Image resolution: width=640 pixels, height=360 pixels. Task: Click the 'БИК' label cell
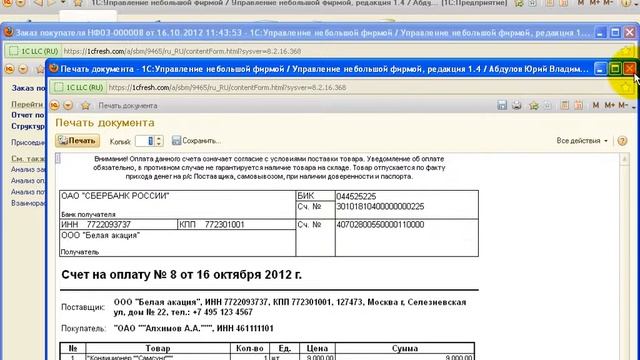click(316, 196)
